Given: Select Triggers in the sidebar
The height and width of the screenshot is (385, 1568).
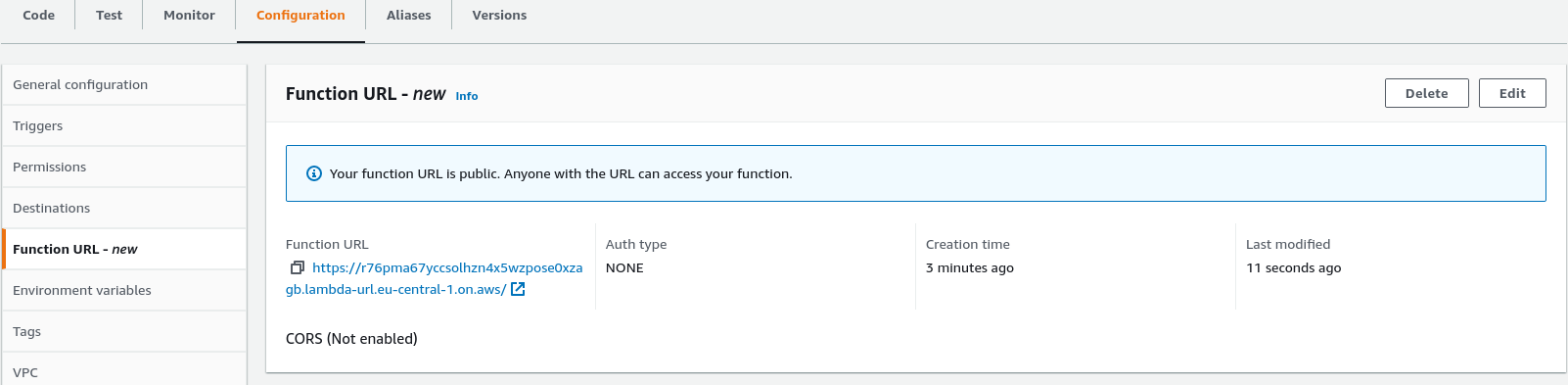Looking at the screenshot, I should [x=124, y=125].
